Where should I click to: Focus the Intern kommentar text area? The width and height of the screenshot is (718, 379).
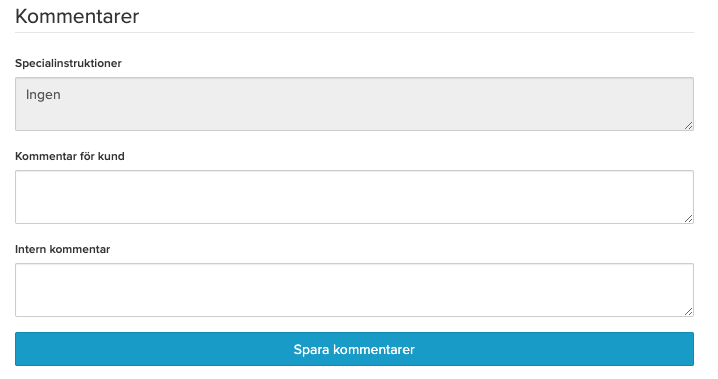point(354,290)
